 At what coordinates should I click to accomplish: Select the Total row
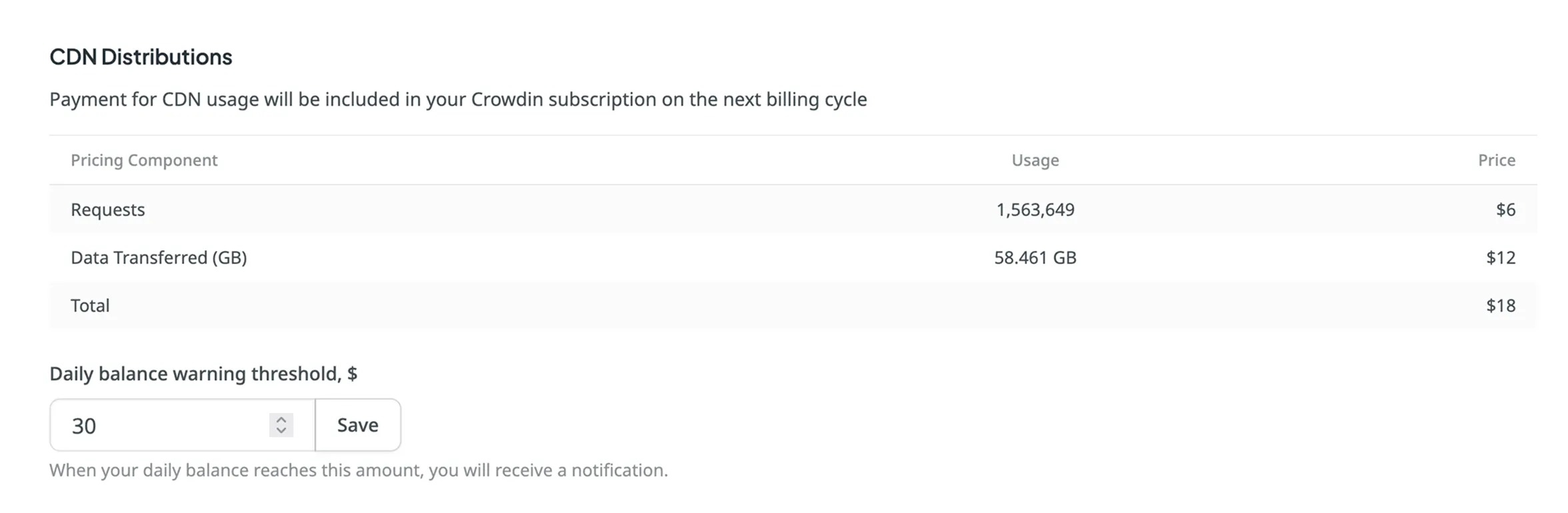467,305
